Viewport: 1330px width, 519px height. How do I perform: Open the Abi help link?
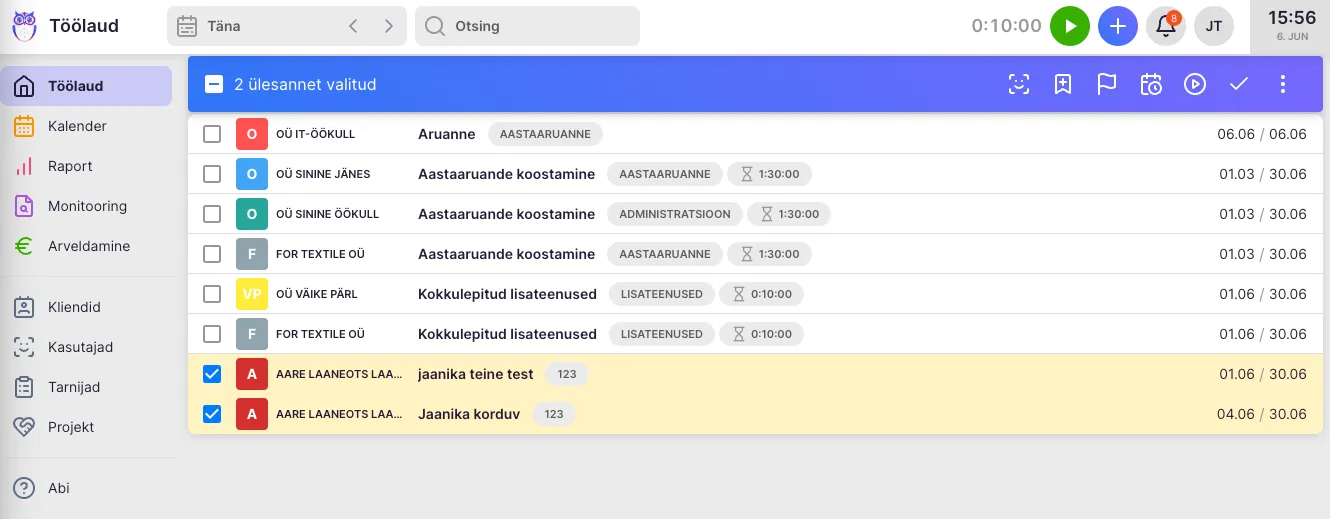[x=58, y=488]
